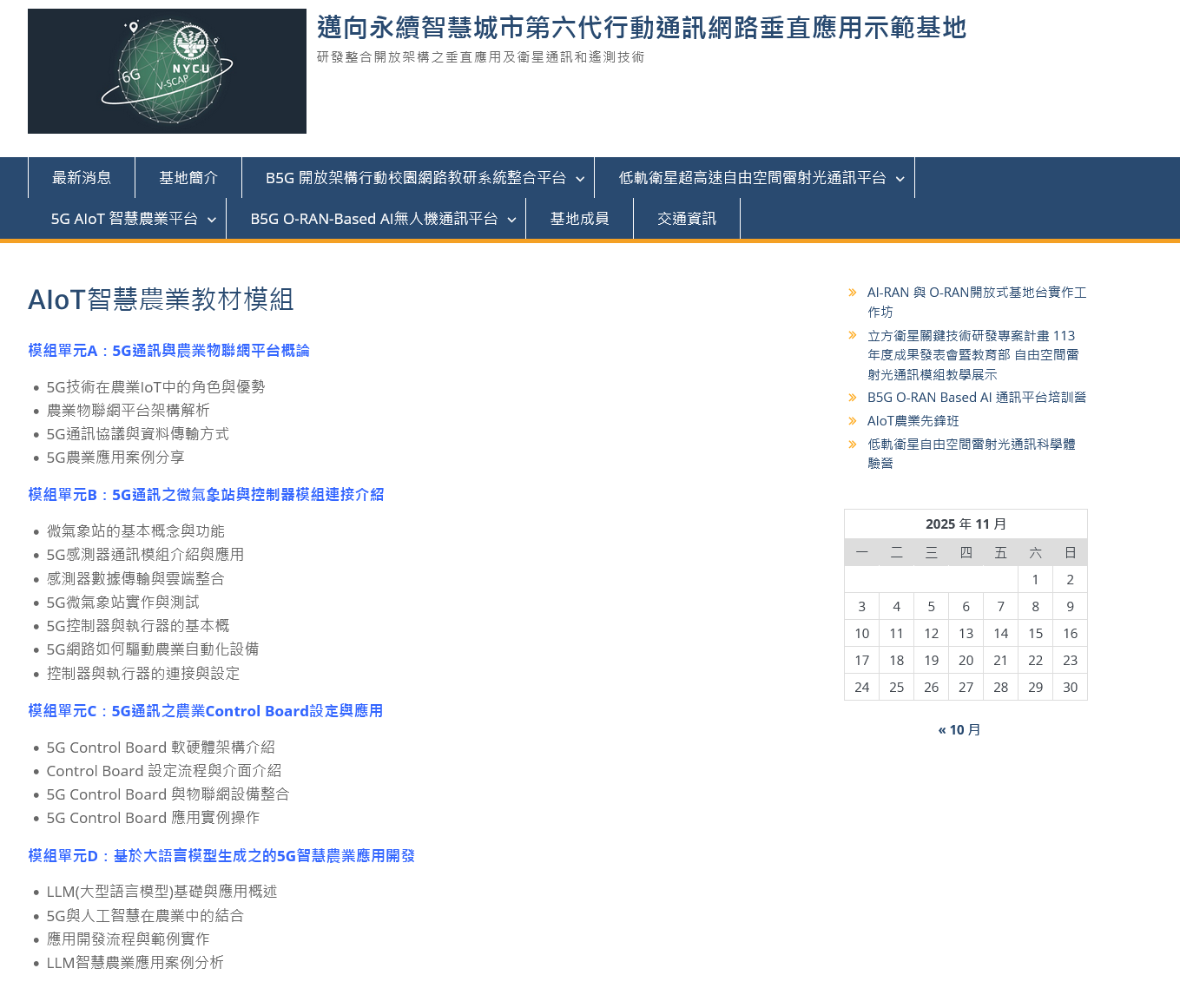This screenshot has height=1008, width=1180.
Task: Click the NYCU 6G V-SCAP logo image
Action: point(167,71)
